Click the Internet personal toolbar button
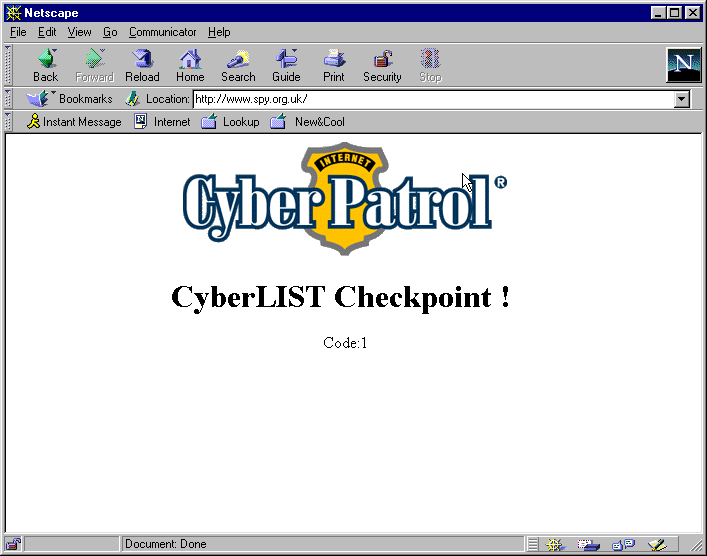The image size is (707, 556). [x=162, y=122]
